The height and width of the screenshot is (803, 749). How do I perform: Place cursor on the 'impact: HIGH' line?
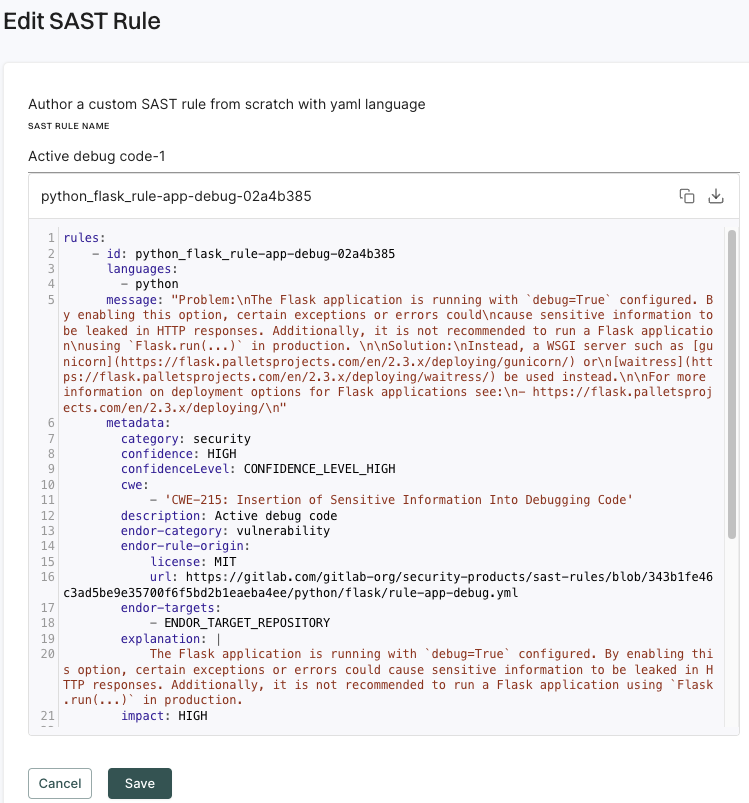(165, 716)
